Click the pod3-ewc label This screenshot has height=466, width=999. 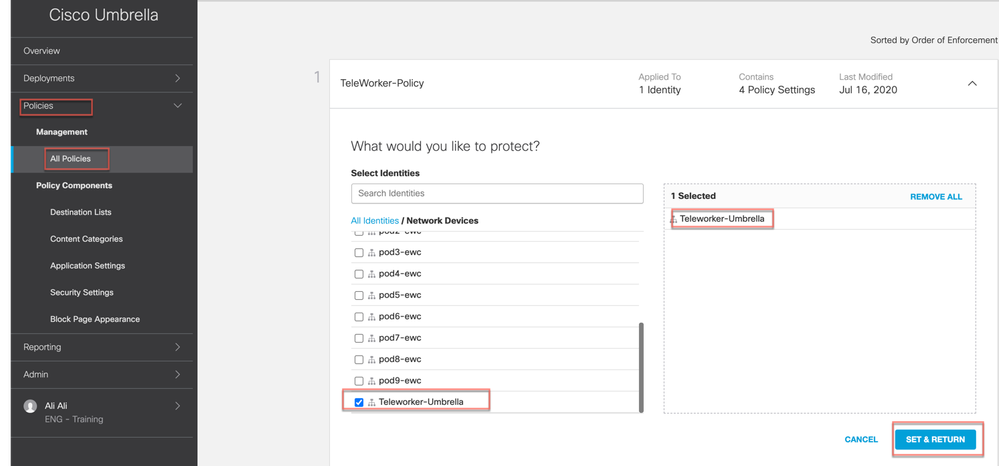(400, 252)
